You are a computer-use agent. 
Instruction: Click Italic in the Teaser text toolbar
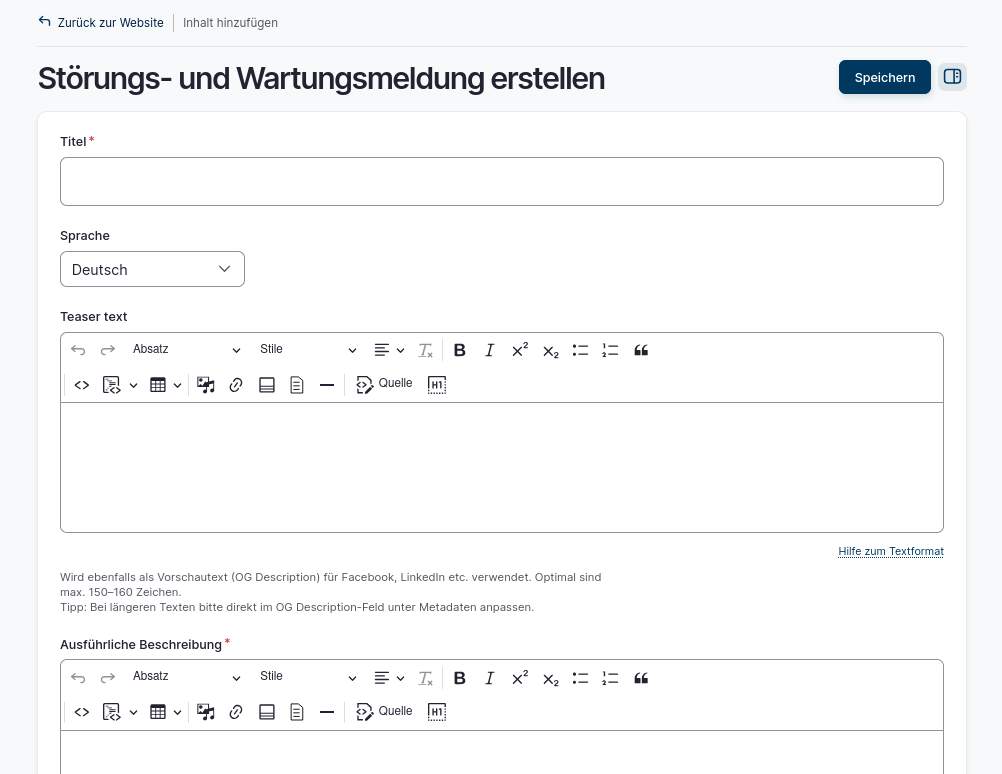point(489,350)
